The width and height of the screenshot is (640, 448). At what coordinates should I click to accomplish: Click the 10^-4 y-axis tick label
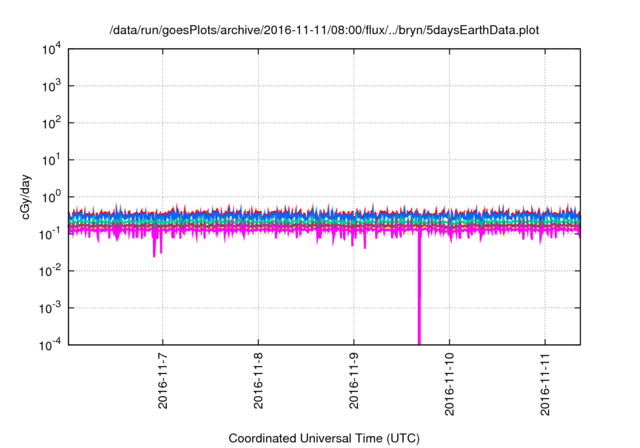(x=50, y=346)
